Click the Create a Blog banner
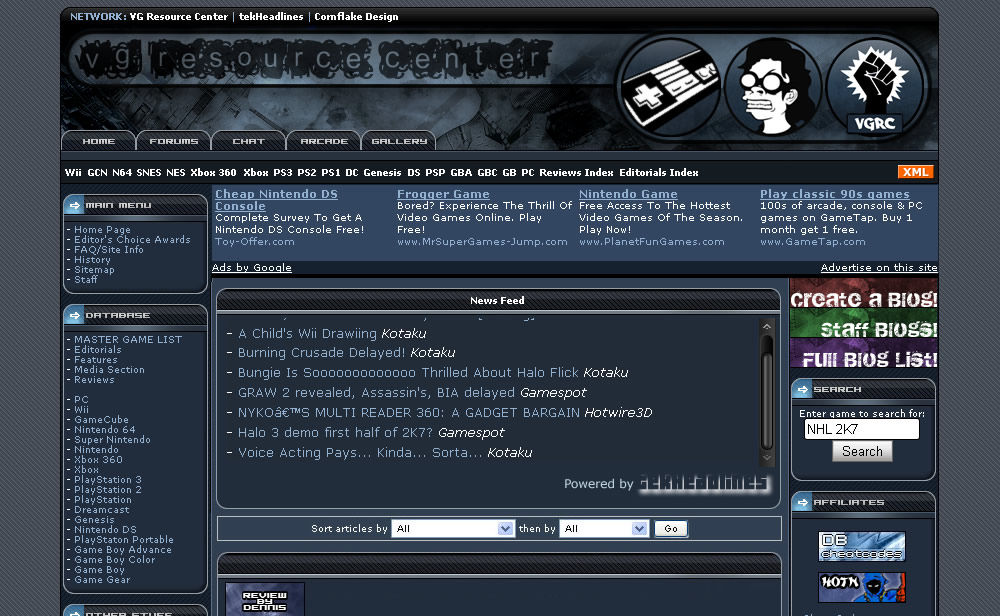Viewport: 1000px width, 616px height. (864, 294)
